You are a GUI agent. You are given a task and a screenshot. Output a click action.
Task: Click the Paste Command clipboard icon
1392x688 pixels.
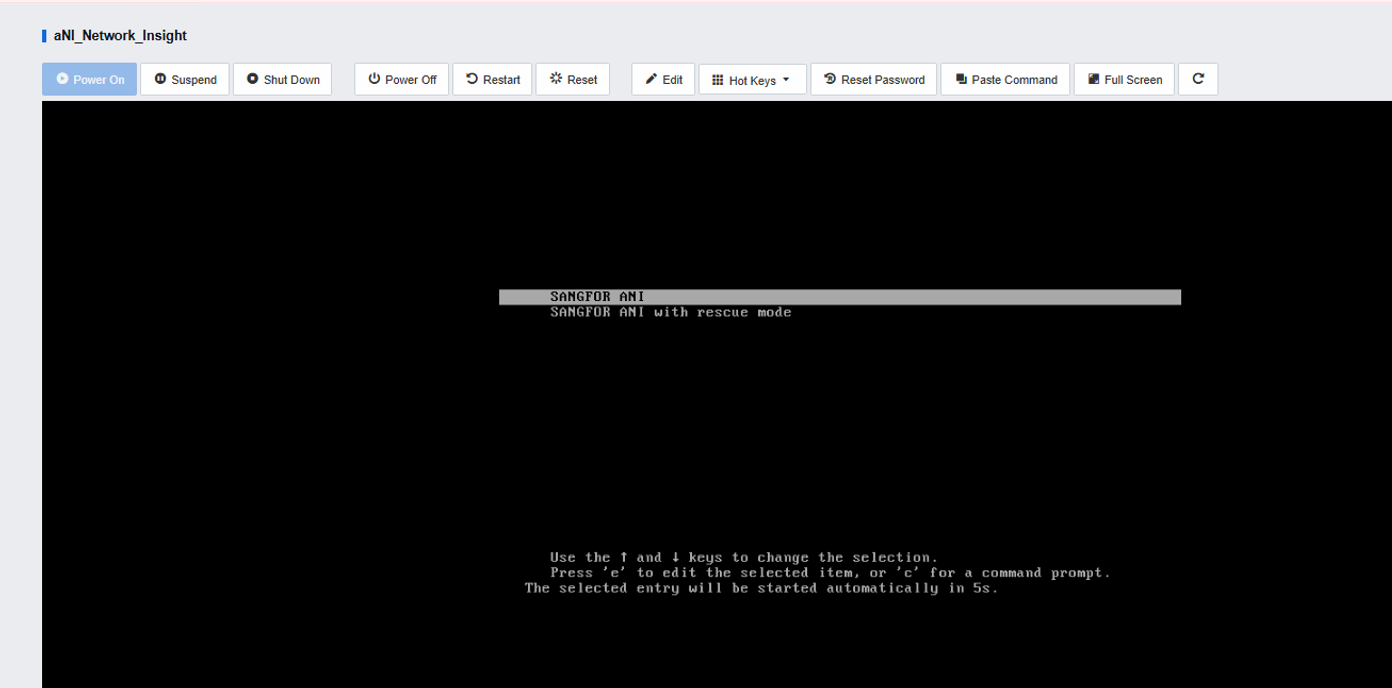tap(961, 79)
